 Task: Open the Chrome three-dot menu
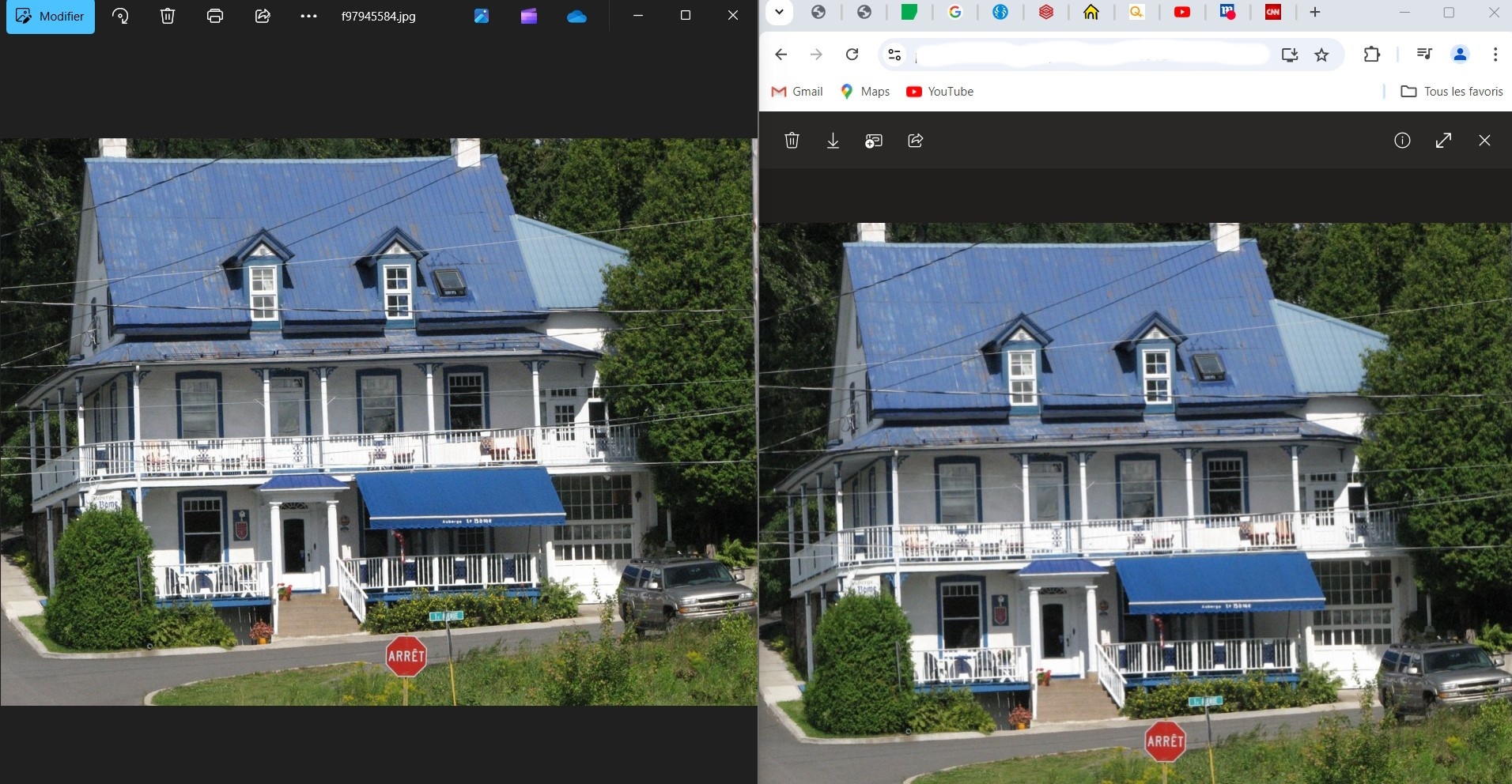point(1495,55)
